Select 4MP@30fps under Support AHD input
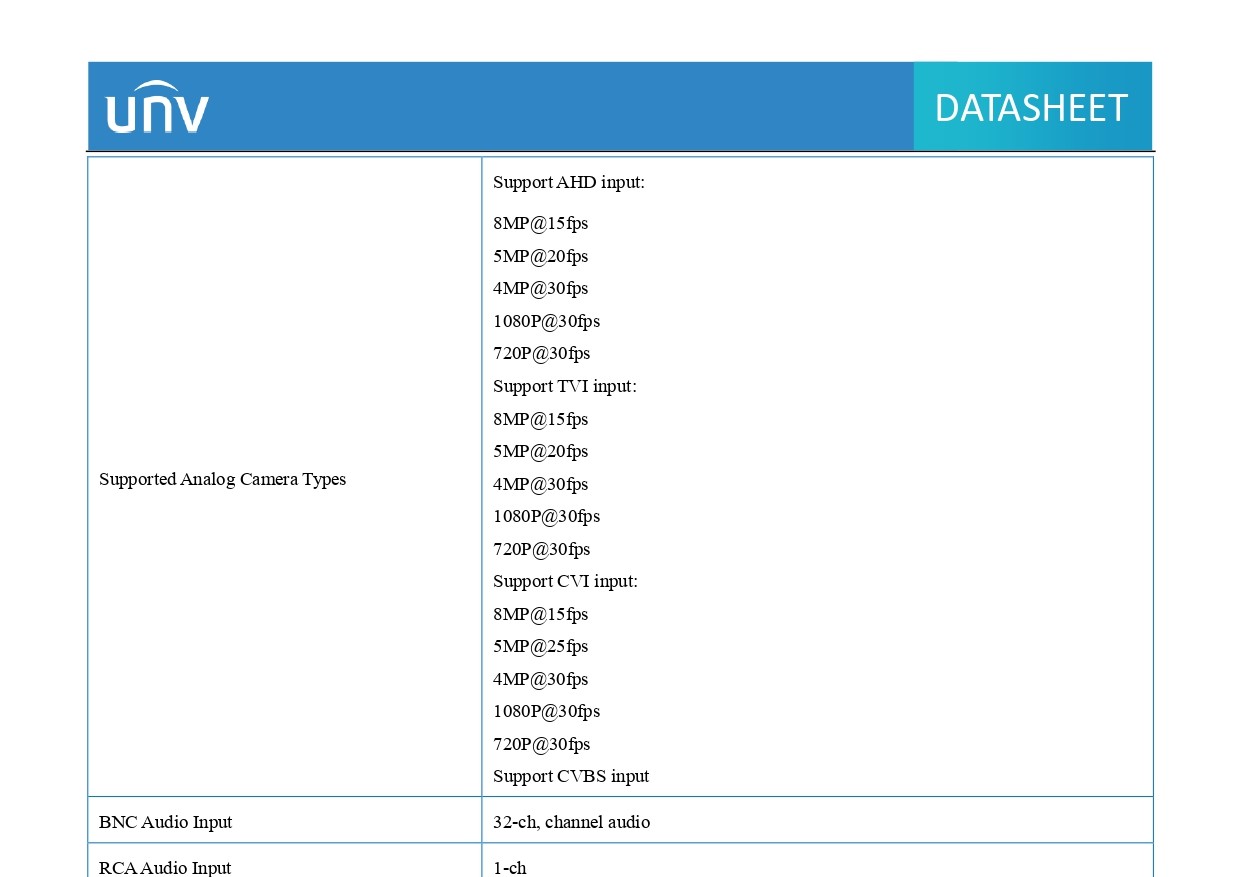This screenshot has height=877, width=1241. coord(540,289)
